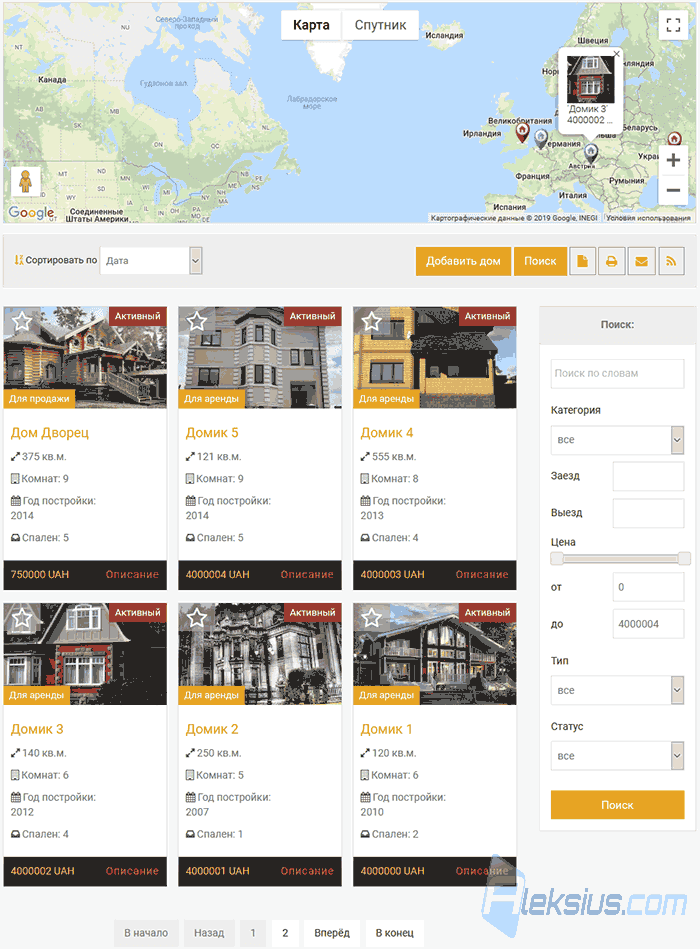This screenshot has width=700, height=949.
Task: Go to page 2 in pagination
Action: 285,933
